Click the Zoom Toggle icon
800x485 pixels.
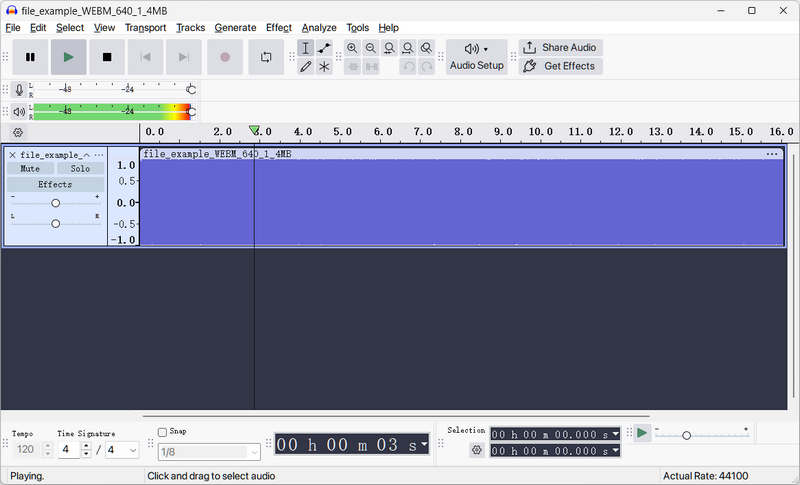pos(426,48)
